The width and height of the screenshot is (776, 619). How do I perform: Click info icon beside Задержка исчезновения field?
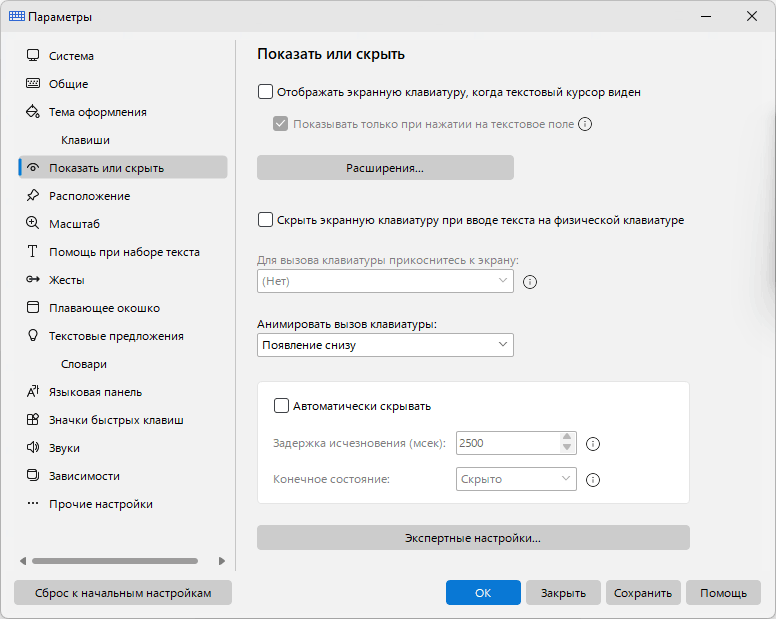593,444
